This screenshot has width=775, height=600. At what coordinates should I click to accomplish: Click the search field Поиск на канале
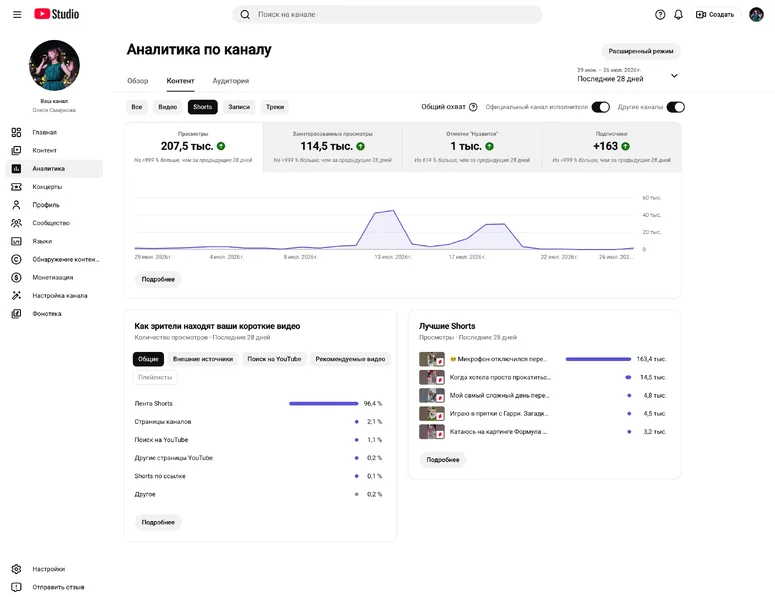click(387, 14)
